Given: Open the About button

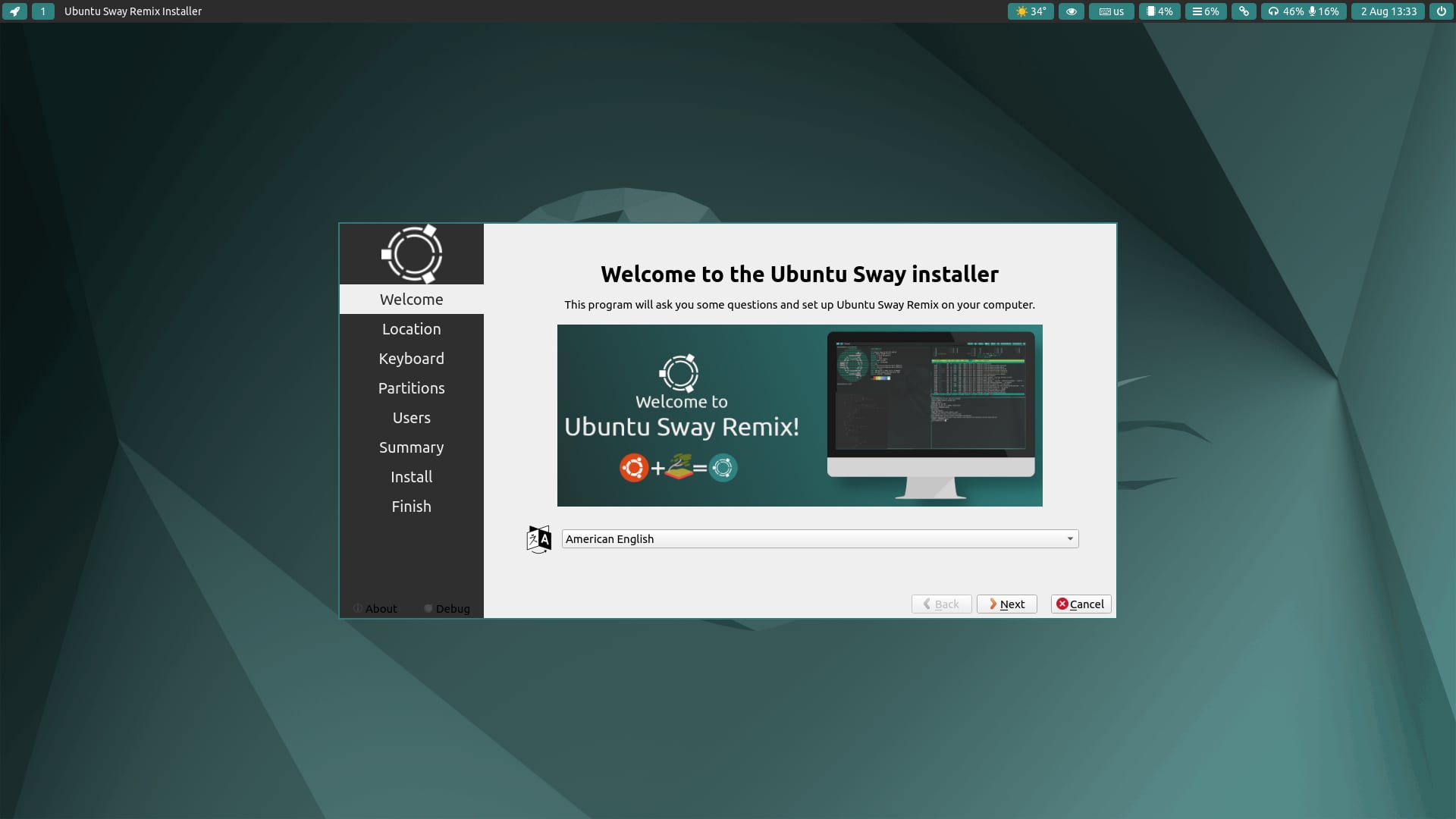Looking at the screenshot, I should click(375, 608).
